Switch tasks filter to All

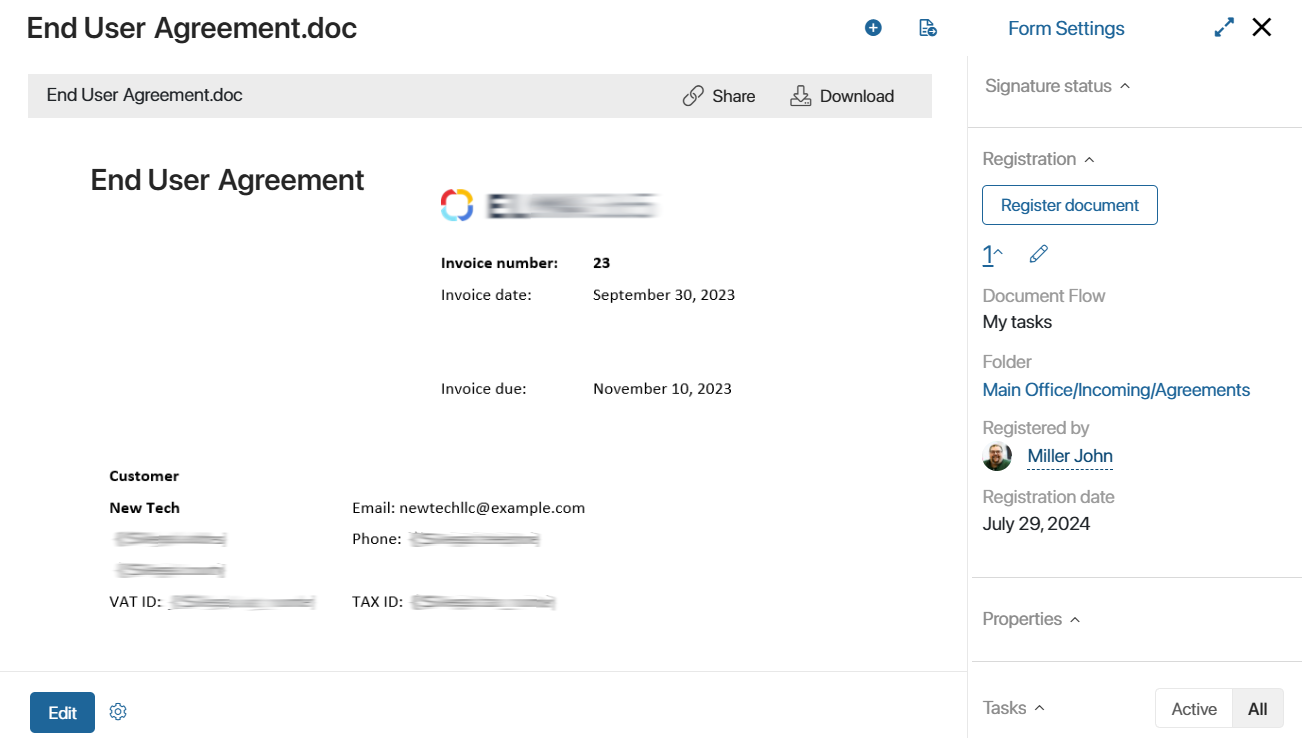(1258, 709)
